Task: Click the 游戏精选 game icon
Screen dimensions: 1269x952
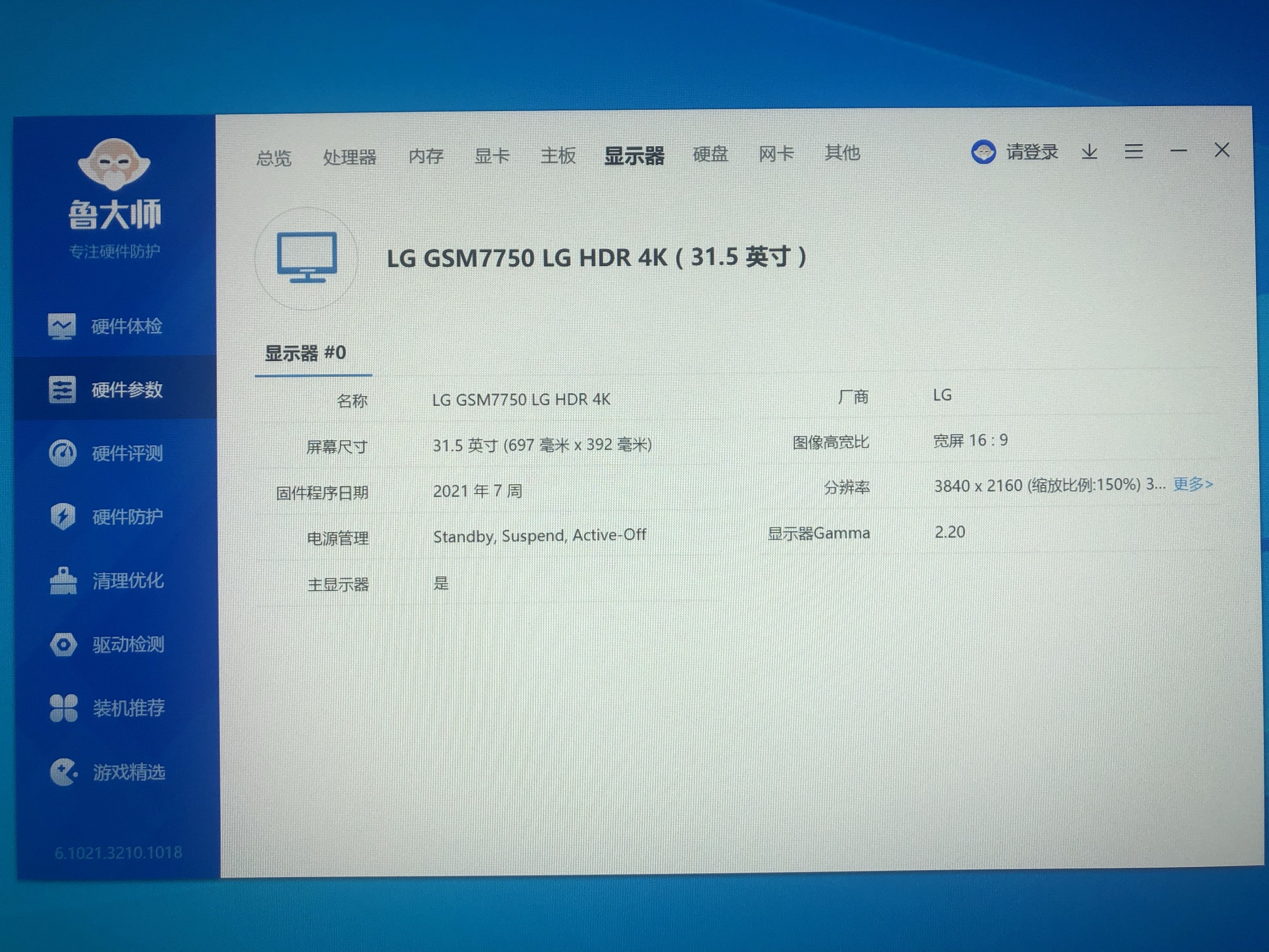Action: pos(63,772)
